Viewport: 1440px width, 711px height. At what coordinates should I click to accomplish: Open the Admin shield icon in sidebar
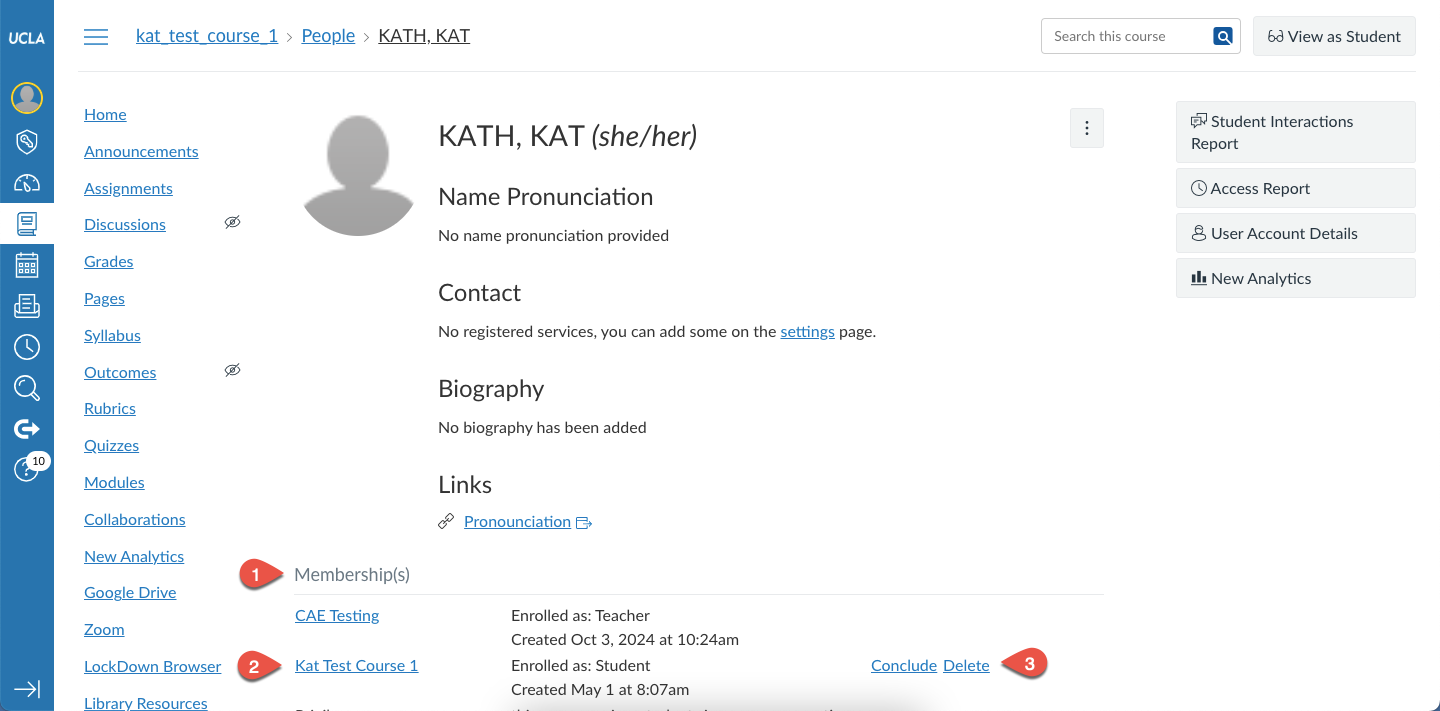(x=27, y=141)
